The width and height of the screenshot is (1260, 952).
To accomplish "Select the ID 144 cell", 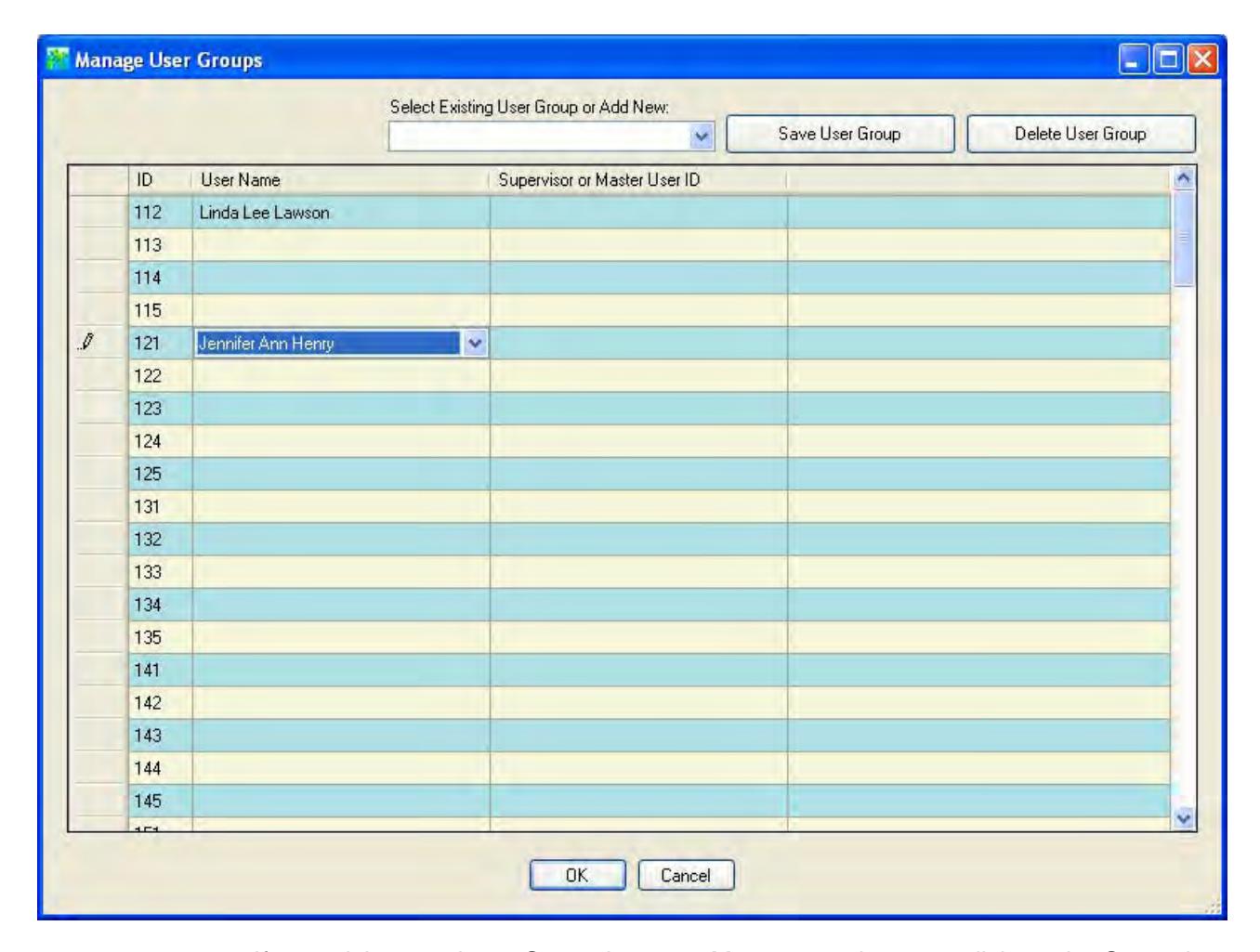I will pos(161,768).
